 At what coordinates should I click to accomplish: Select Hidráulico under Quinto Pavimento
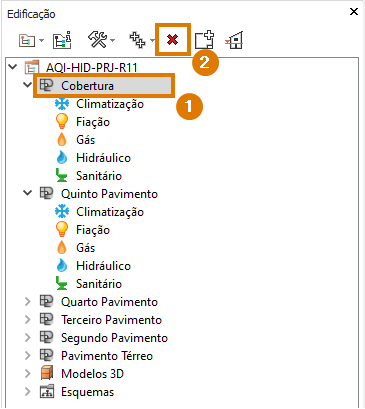(103, 266)
